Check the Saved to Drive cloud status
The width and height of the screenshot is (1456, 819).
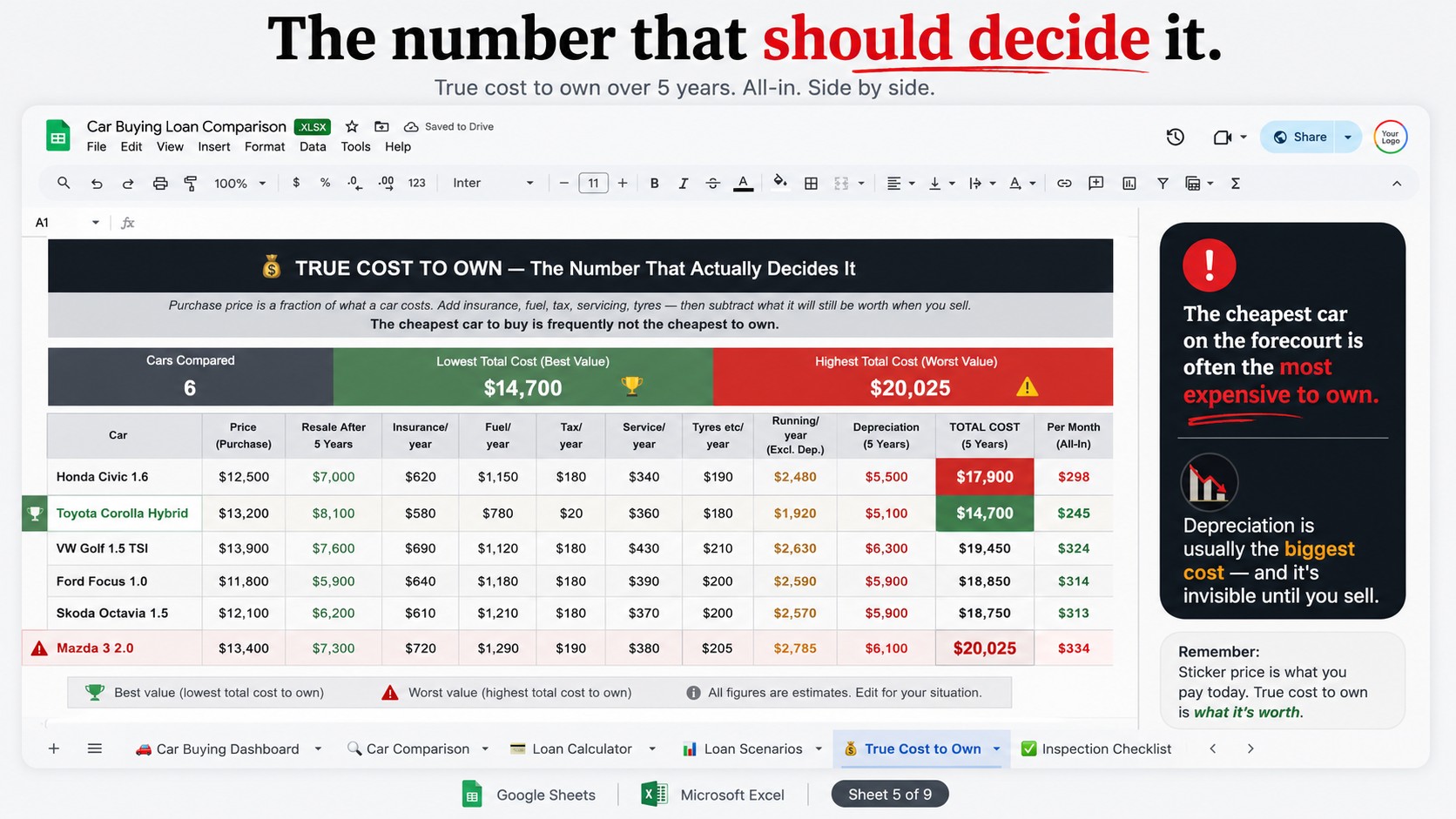point(449,127)
